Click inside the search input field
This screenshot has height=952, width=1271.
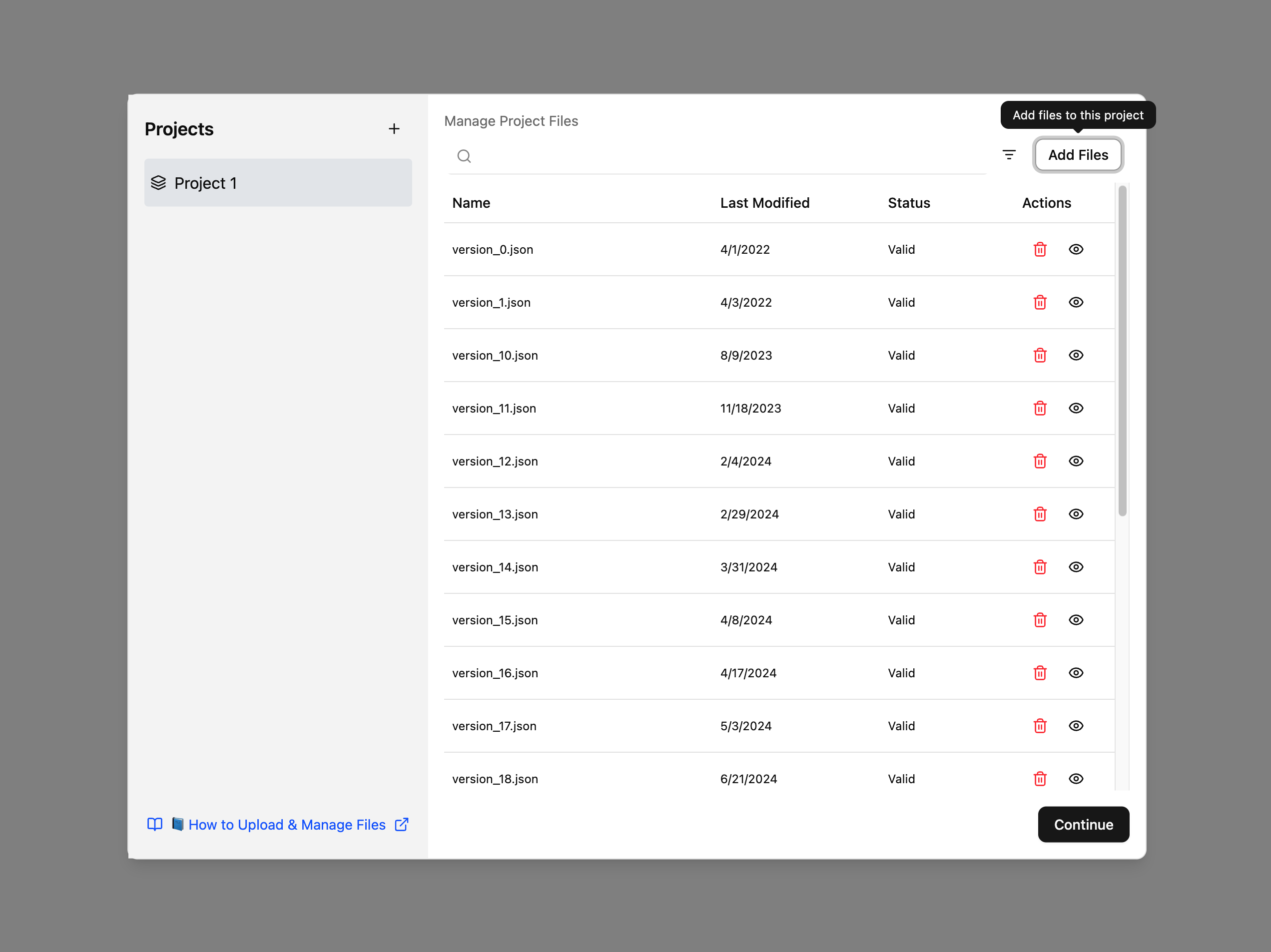tap(689, 156)
